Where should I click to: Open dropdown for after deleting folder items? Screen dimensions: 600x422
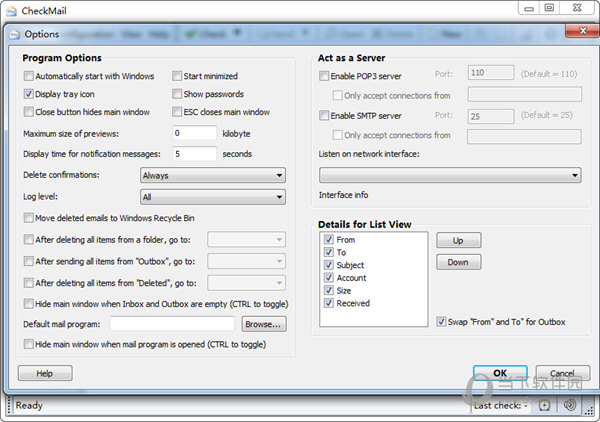click(x=246, y=240)
